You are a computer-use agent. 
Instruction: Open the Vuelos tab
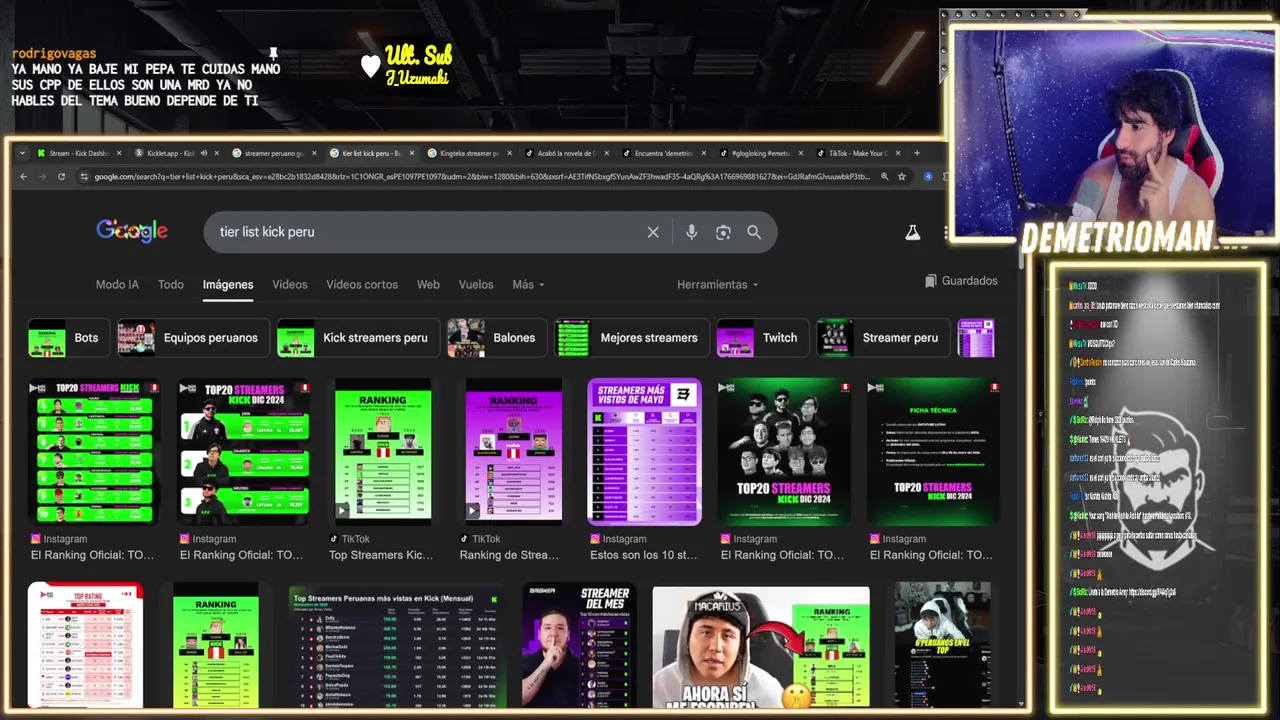[476, 285]
